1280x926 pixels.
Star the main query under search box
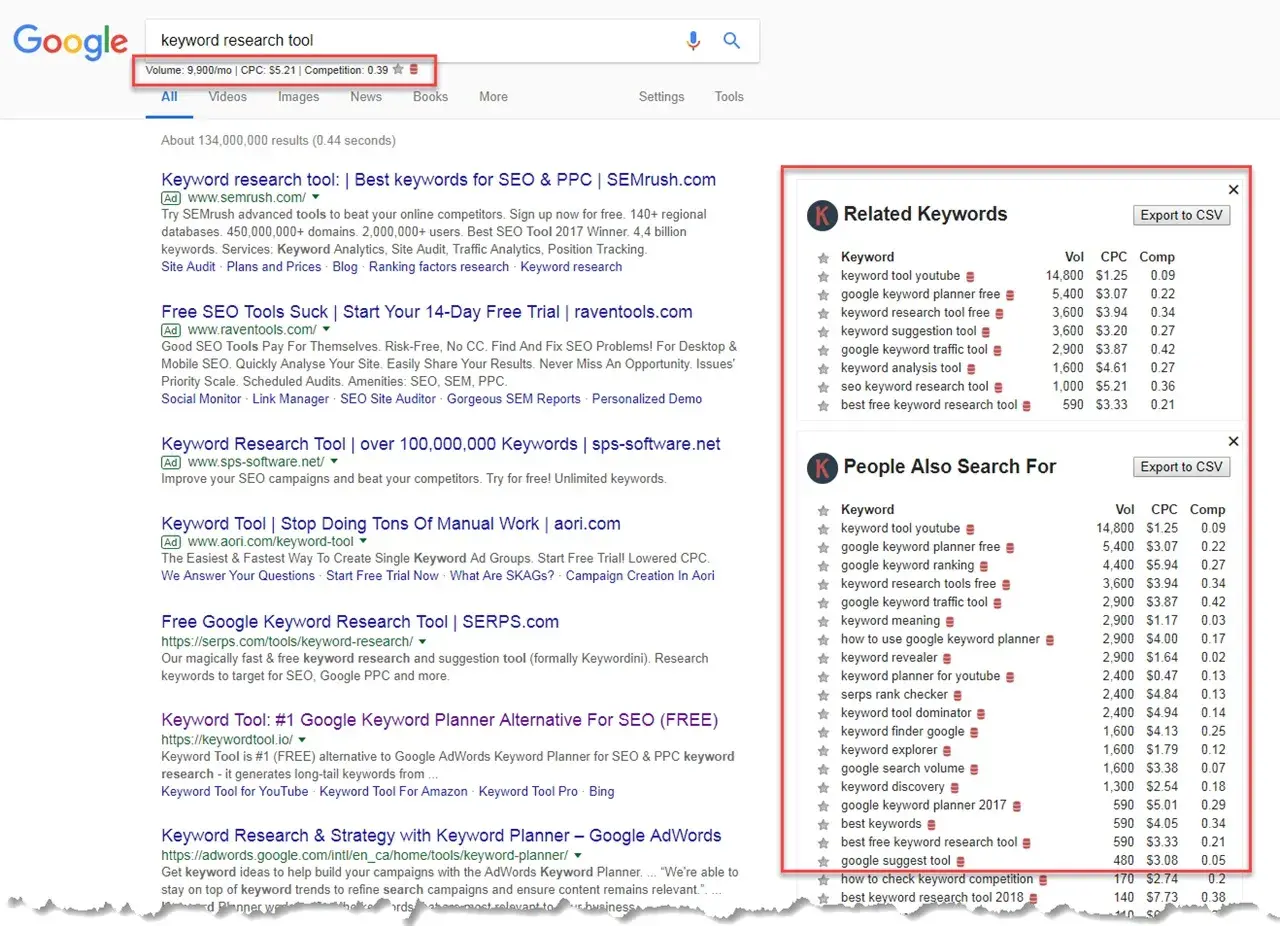tap(398, 70)
